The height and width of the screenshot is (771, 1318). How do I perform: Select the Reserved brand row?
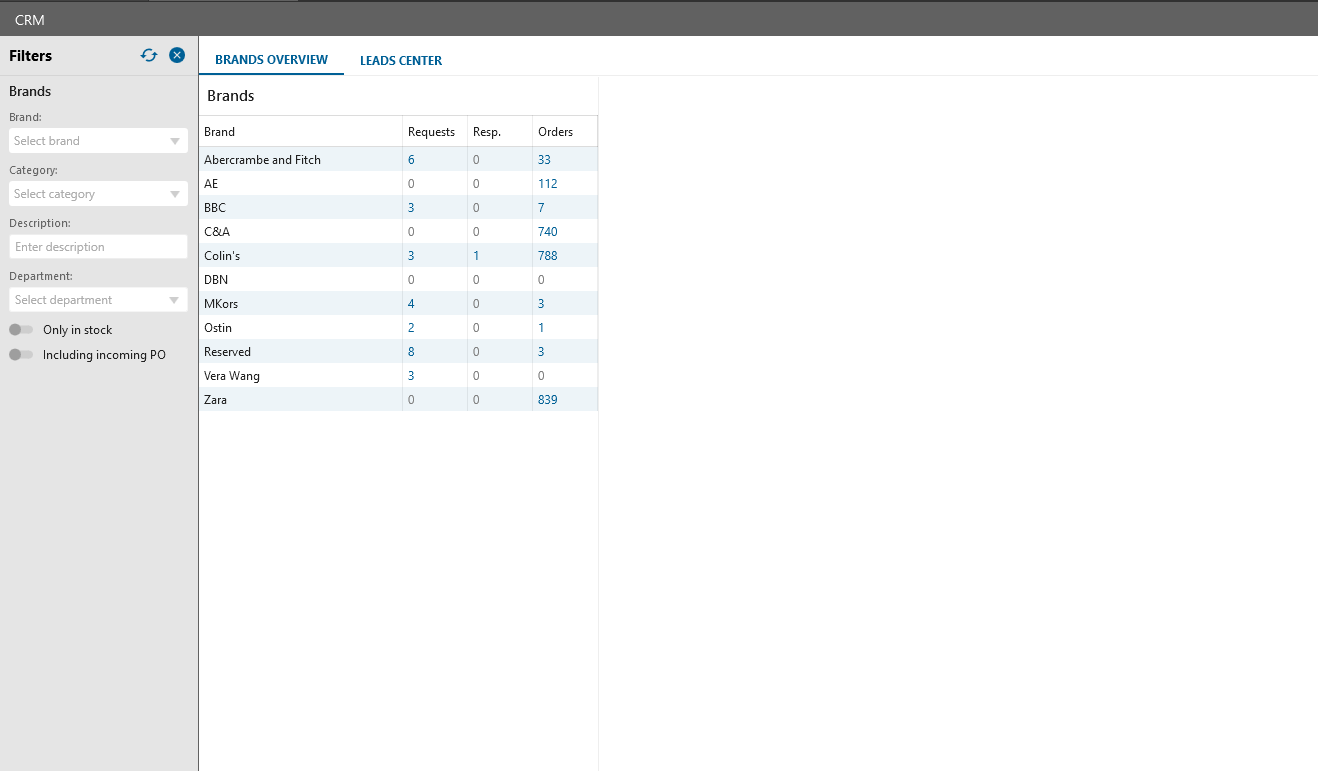coord(399,352)
